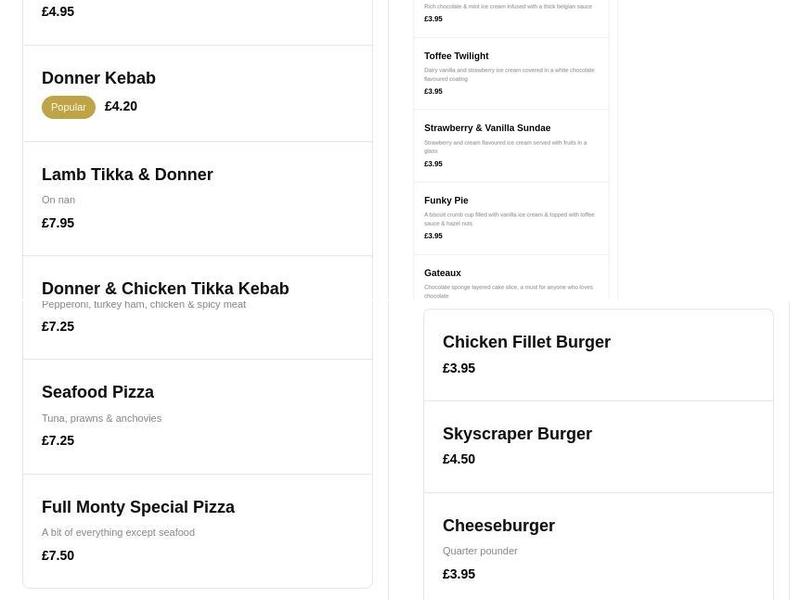The image size is (800, 600).
Task: Pick the quarter pounder Cheeseburger
Action: (x=498, y=525)
